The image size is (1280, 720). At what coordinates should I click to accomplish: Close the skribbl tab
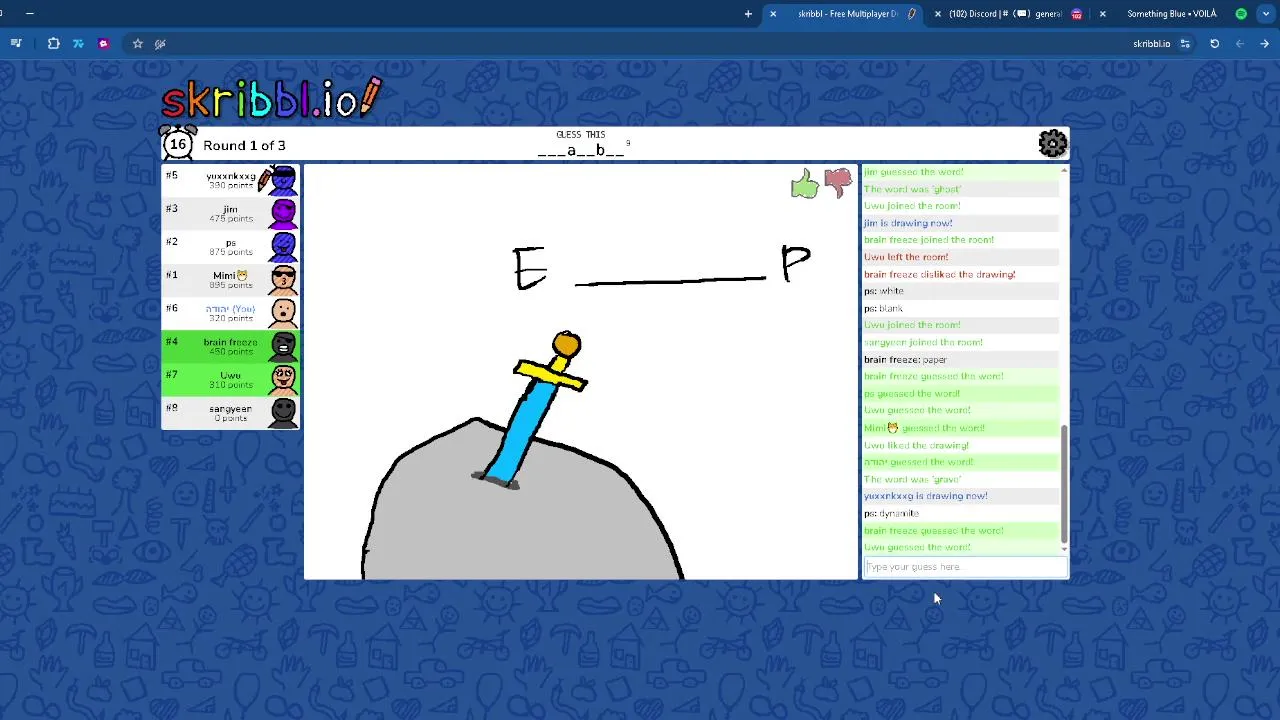click(x=773, y=14)
